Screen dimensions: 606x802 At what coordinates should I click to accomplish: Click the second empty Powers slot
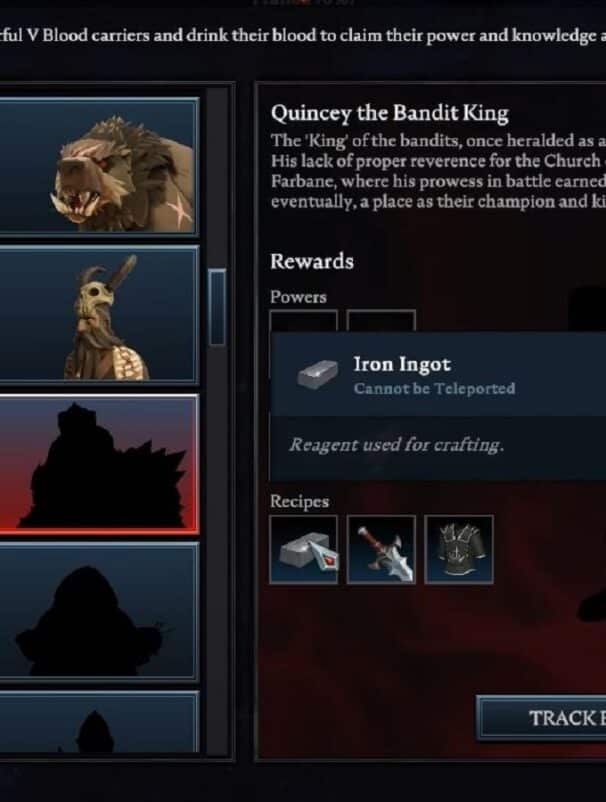click(381, 321)
